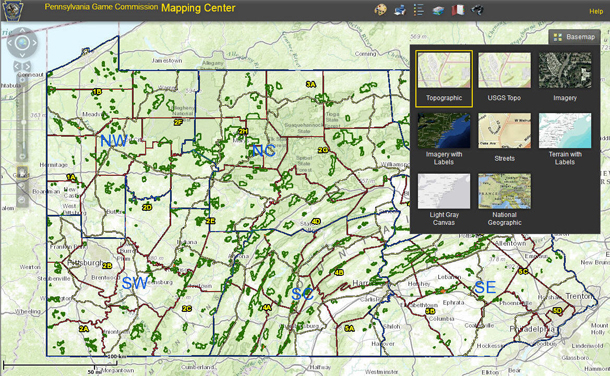Click the Cumberland city label
This screenshot has width=610, height=376.
pos(198,367)
